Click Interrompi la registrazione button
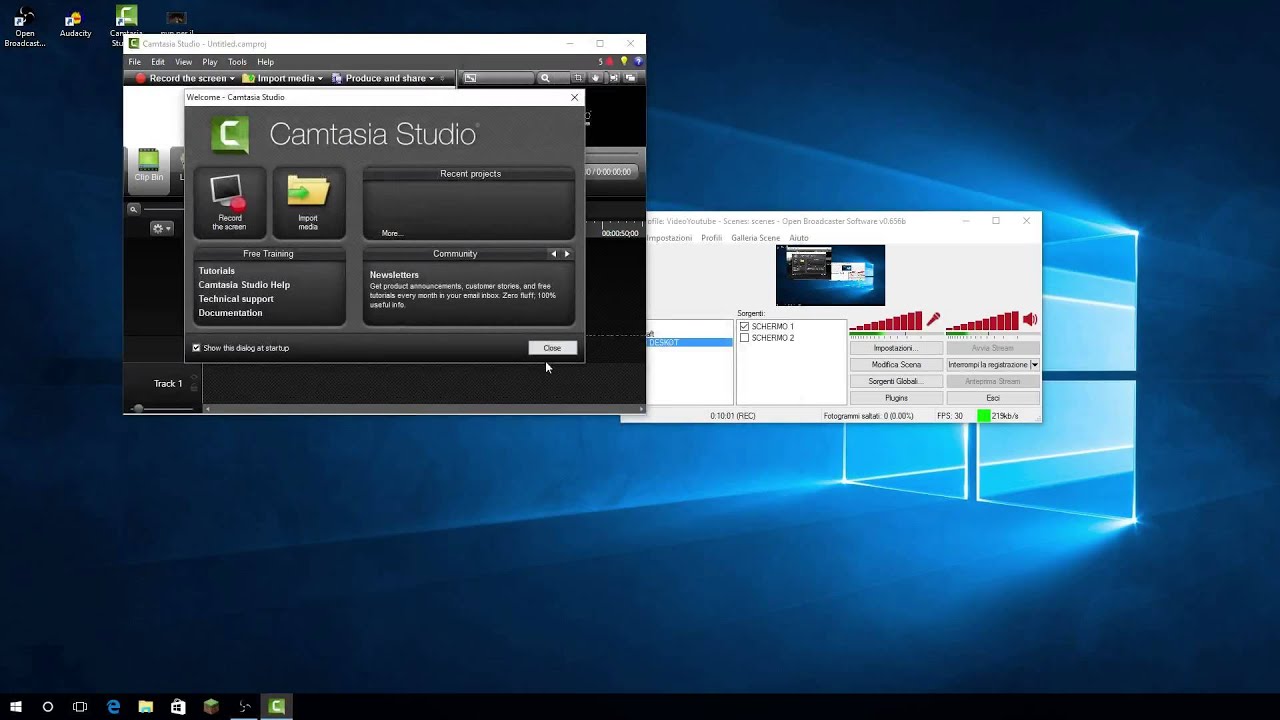 pos(988,365)
